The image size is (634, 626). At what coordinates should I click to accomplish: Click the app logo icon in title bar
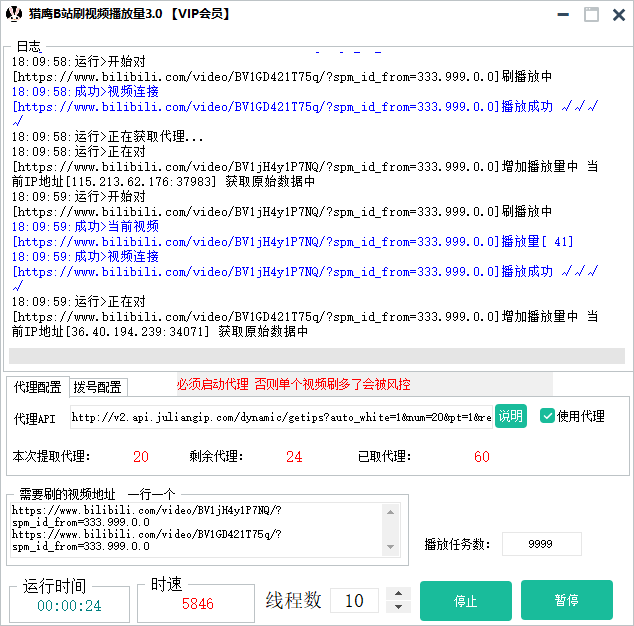point(14,14)
